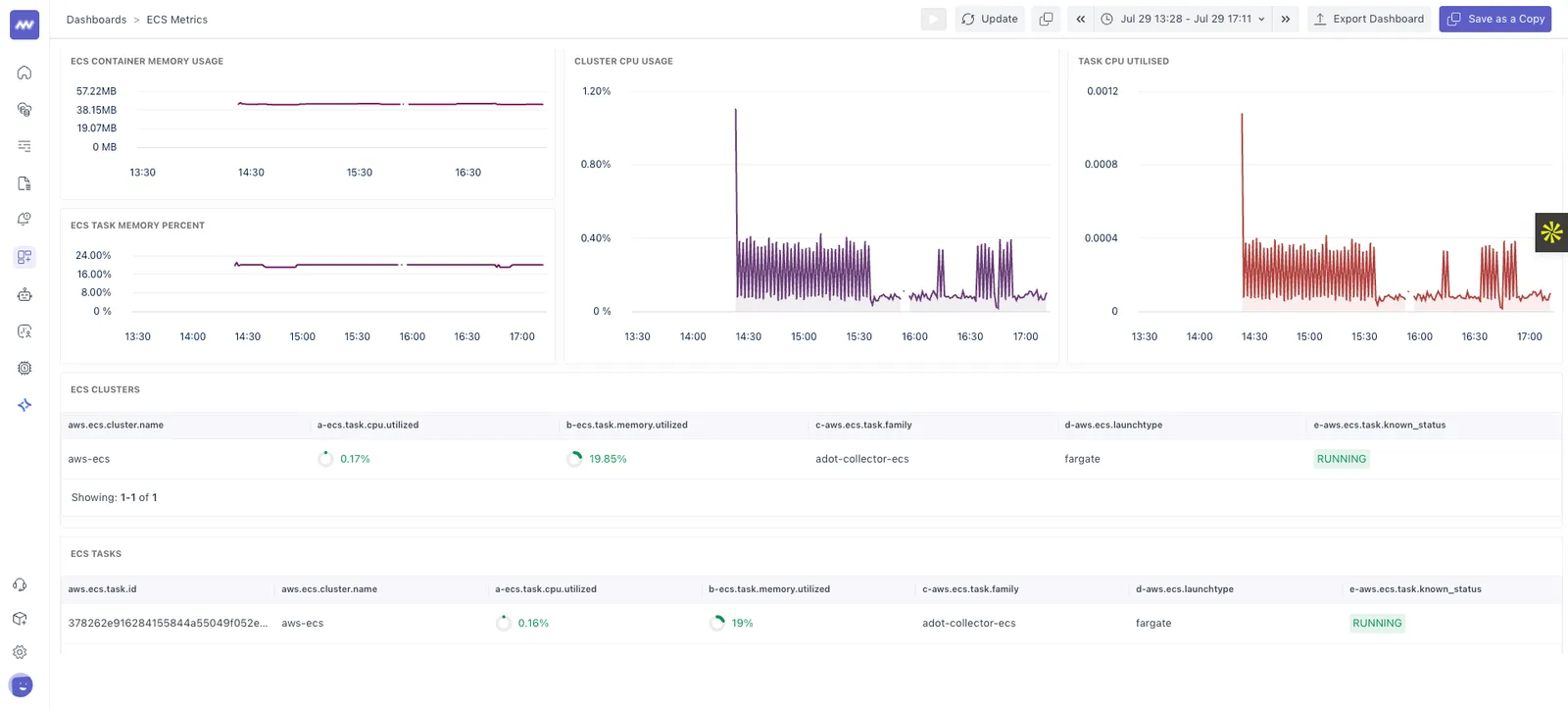Click the RUNNING status in ECS Tasks row
1568x709 pixels.
point(1377,623)
